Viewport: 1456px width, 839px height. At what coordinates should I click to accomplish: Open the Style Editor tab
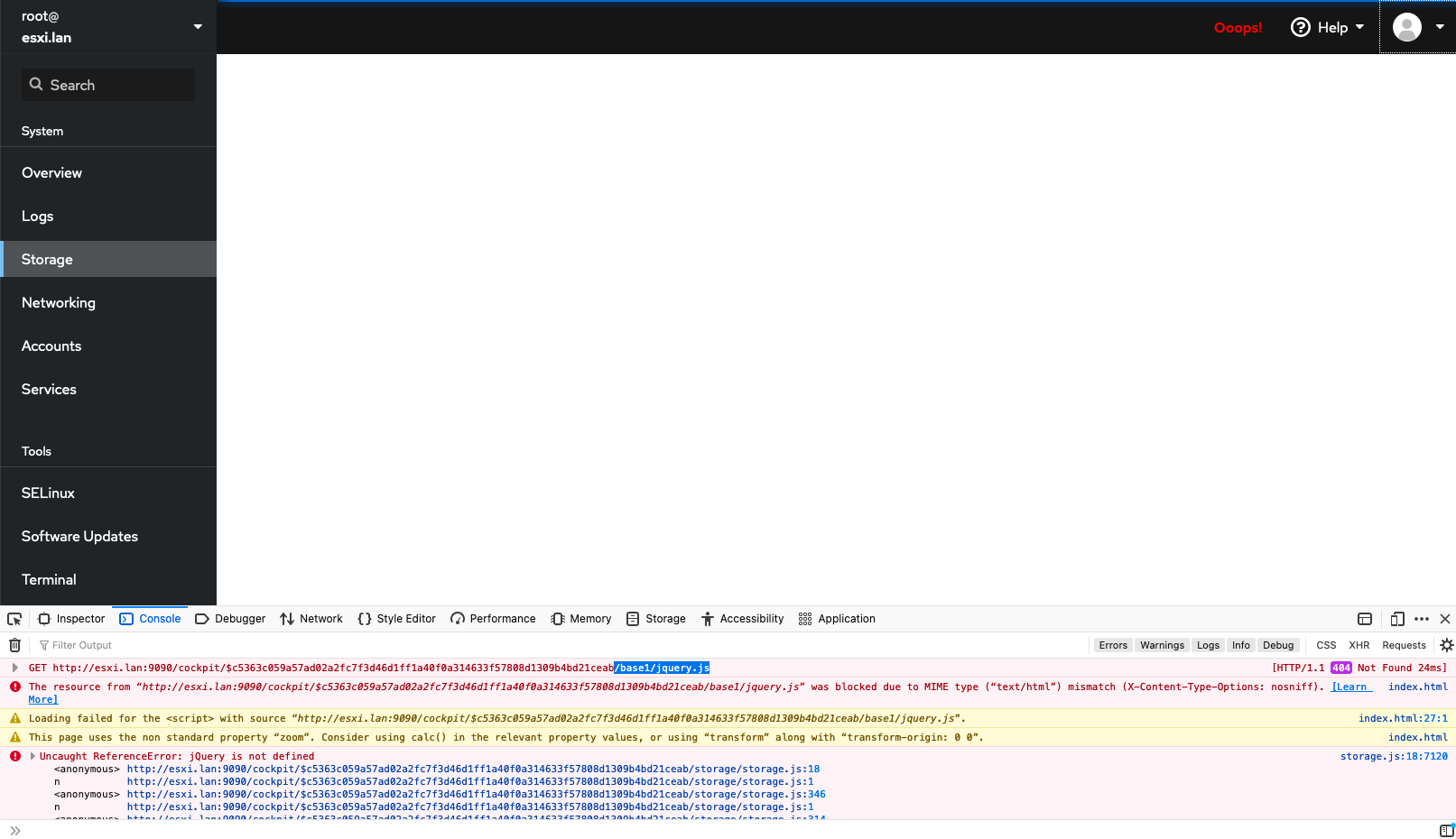(396, 619)
